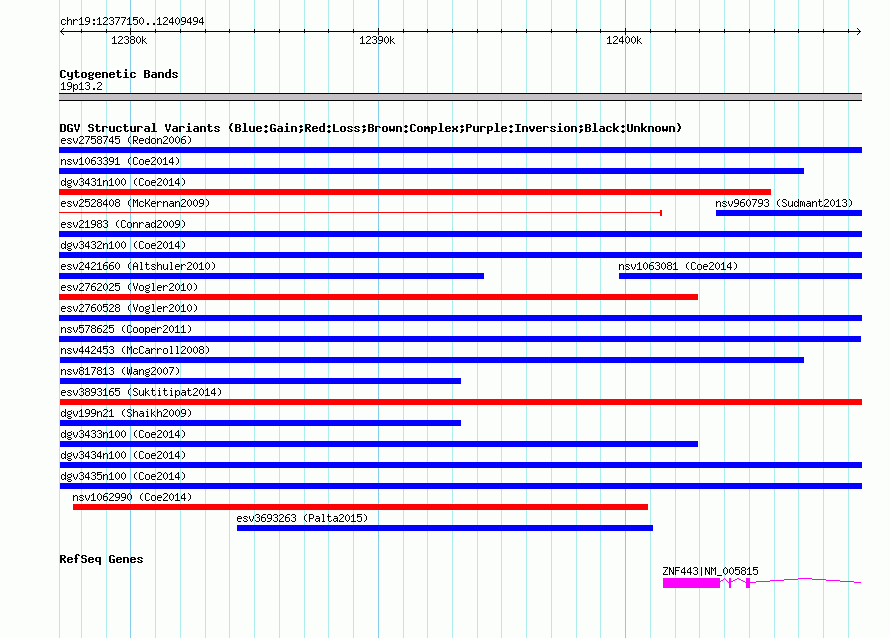Click the RefSeq Genes track title
Screen dimensions: 890x638
pyautogui.click(x=101, y=559)
